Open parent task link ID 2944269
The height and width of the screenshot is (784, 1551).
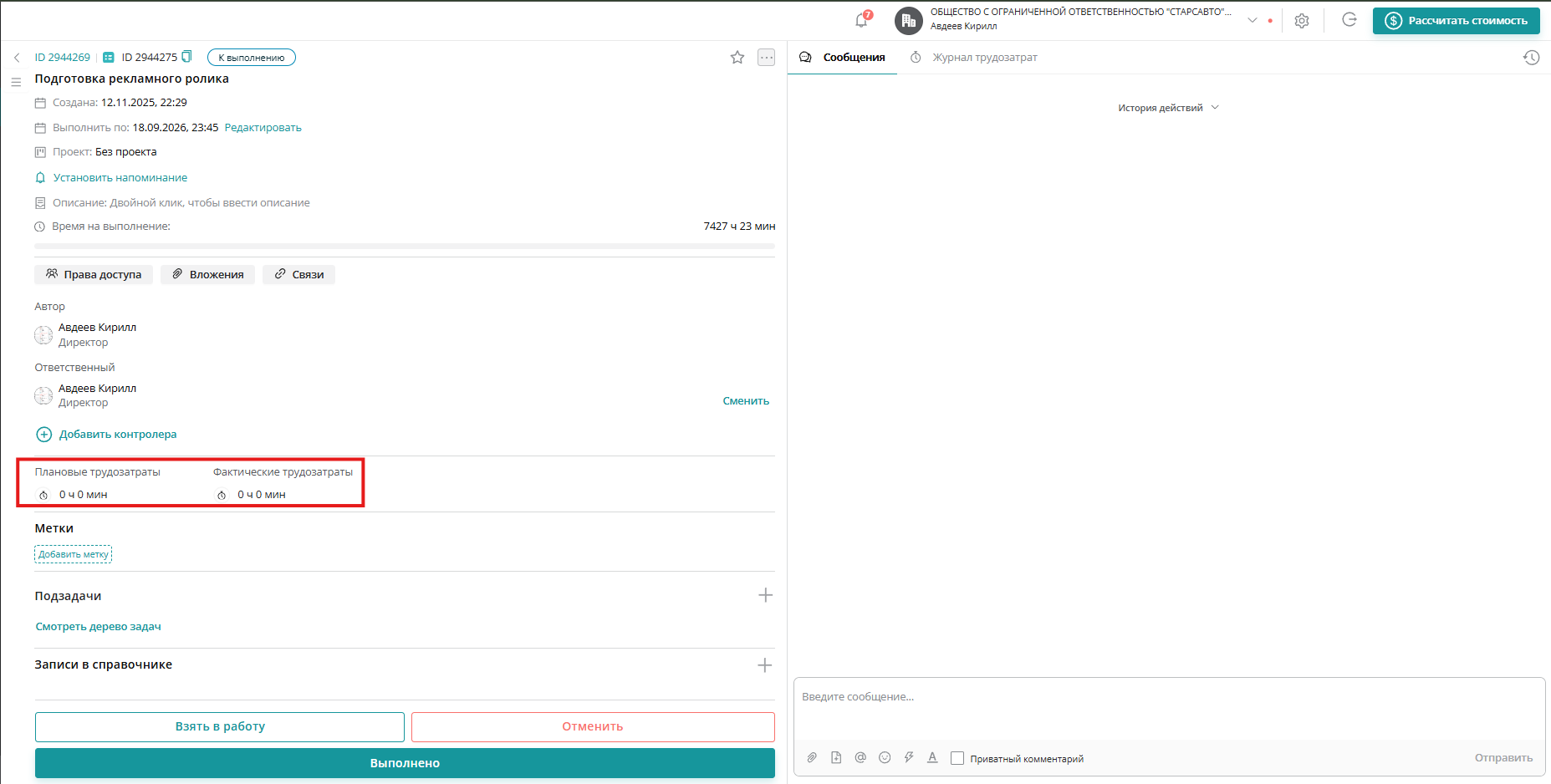pyautogui.click(x=62, y=58)
